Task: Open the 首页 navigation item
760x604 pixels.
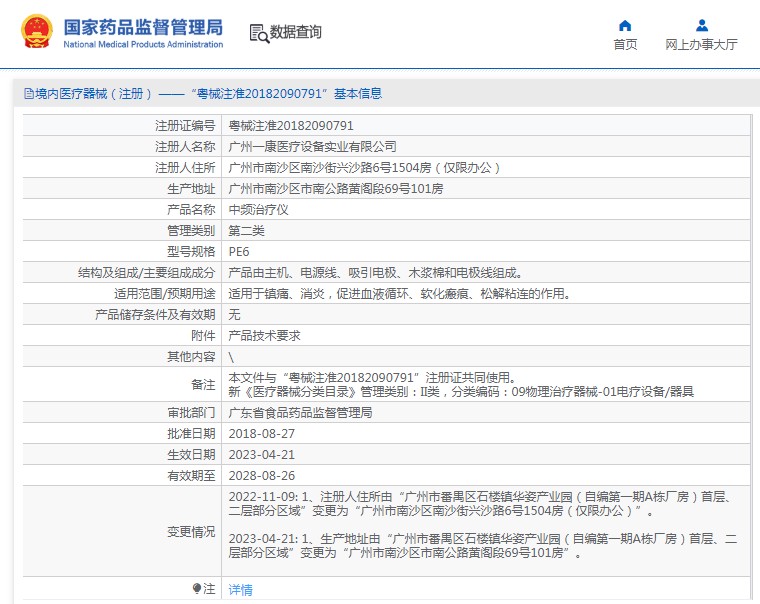Action: pos(625,45)
